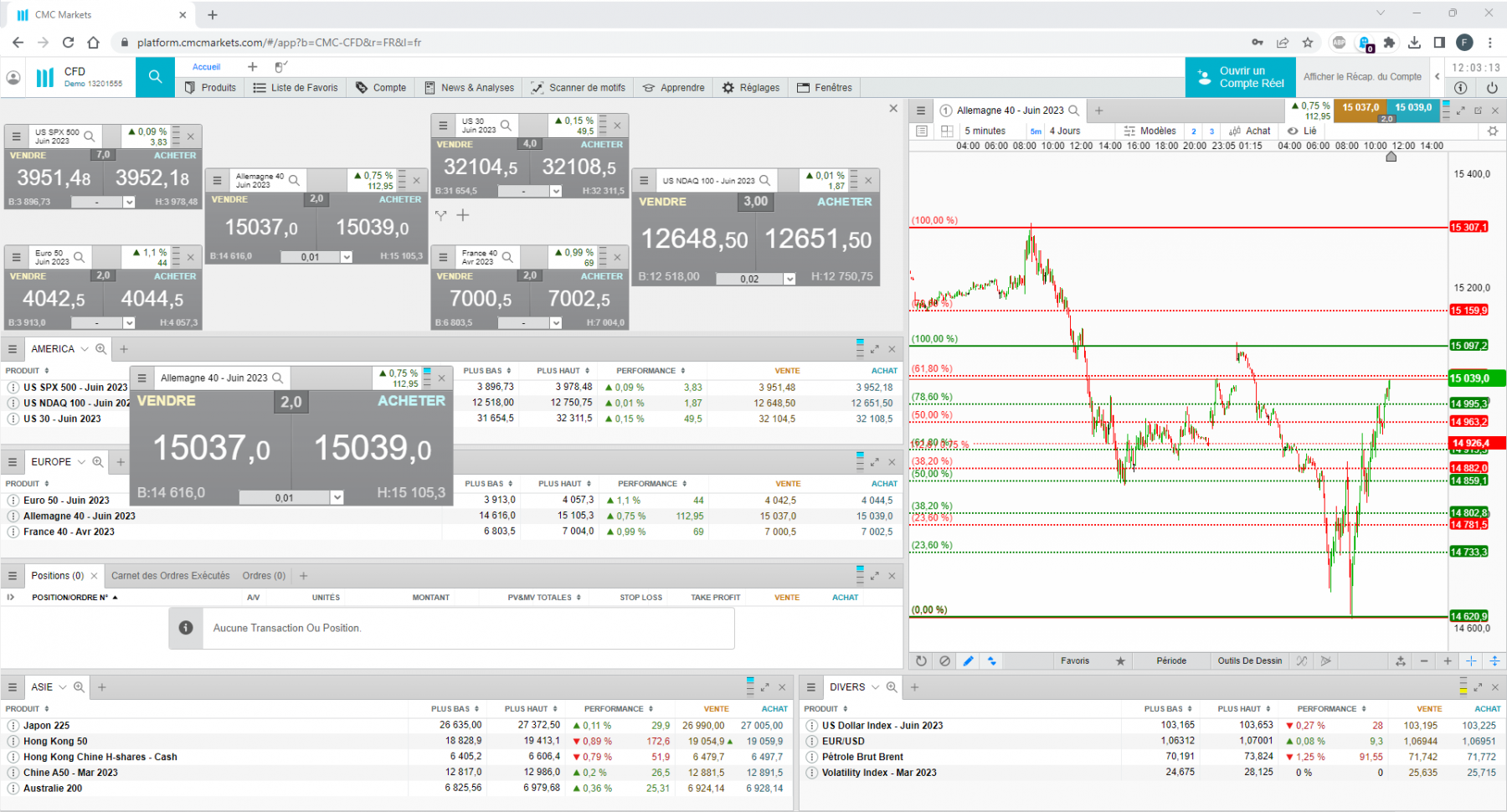Image resolution: width=1507 pixels, height=812 pixels.
Task: Open the EUROPE watchlist dropdown
Action: coord(81,462)
